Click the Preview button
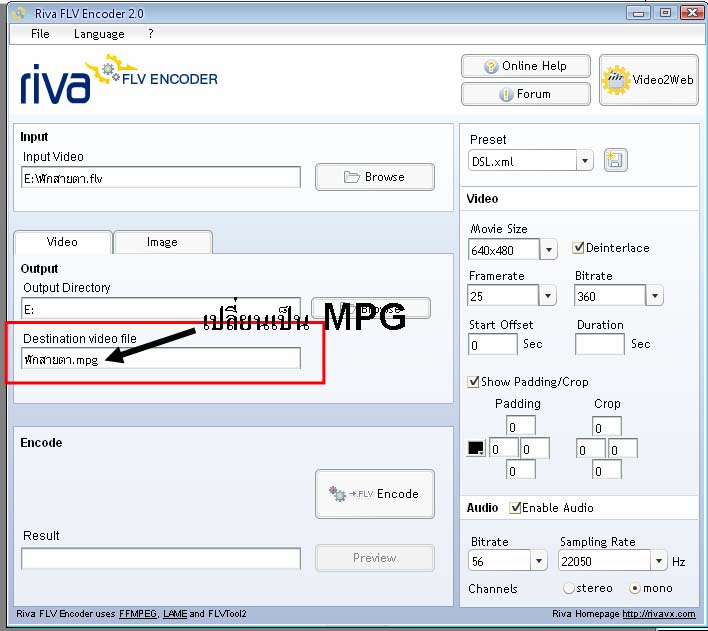Image resolution: width=708 pixels, height=631 pixels. 375,558
